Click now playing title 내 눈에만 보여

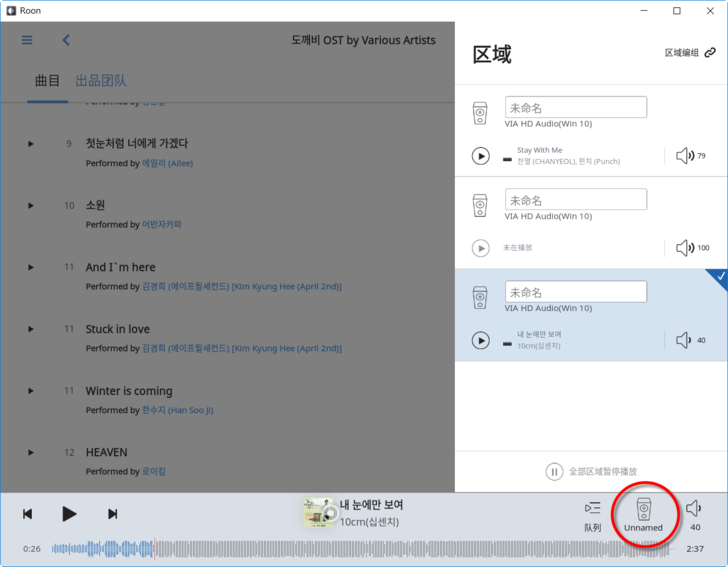pyautogui.click(x=371, y=505)
